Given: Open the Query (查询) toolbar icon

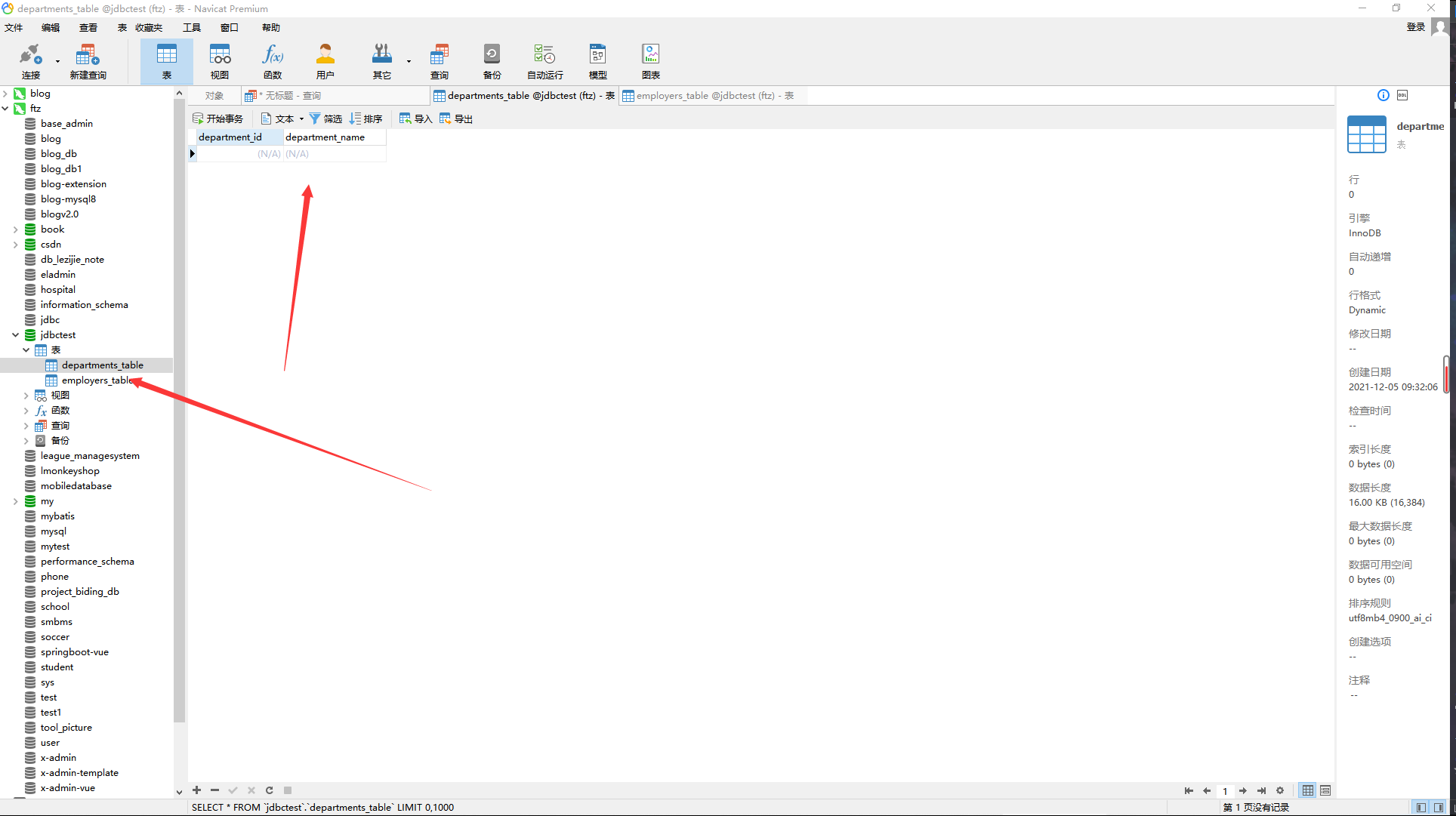Looking at the screenshot, I should pos(440,61).
